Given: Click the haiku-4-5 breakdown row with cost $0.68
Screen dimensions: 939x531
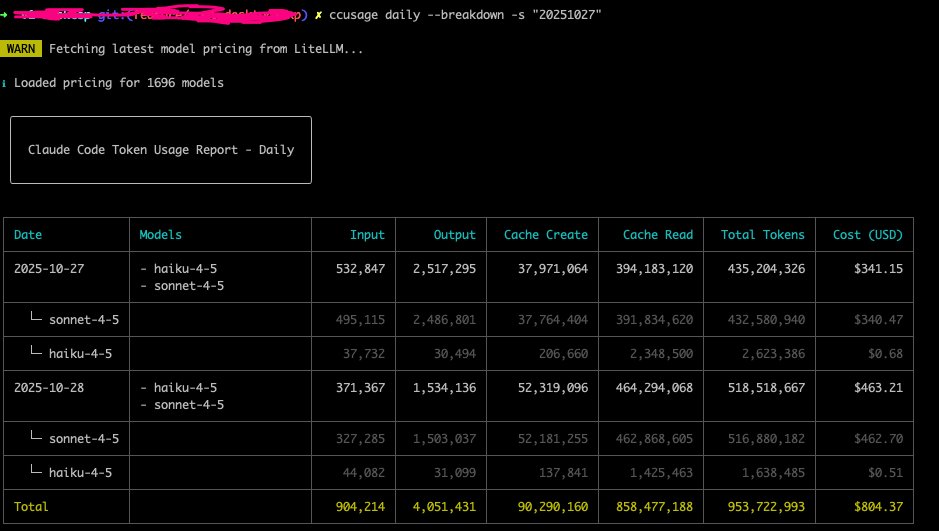Looking at the screenshot, I should [458, 354].
